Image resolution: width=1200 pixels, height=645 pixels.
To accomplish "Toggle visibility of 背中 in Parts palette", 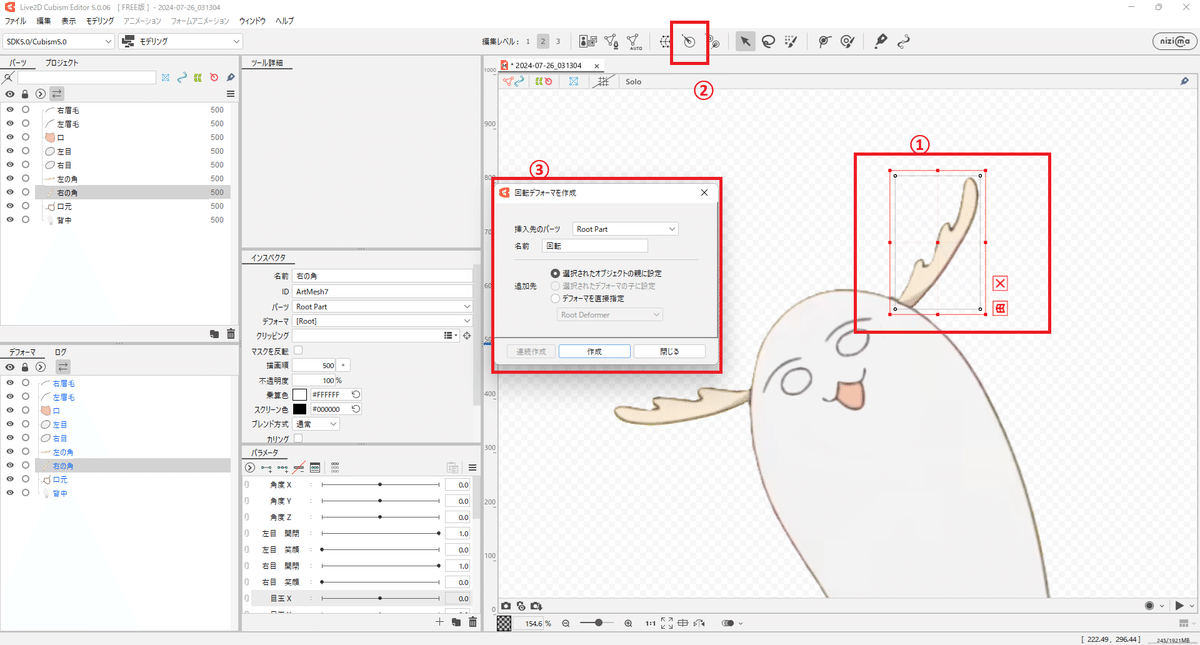I will coord(10,220).
